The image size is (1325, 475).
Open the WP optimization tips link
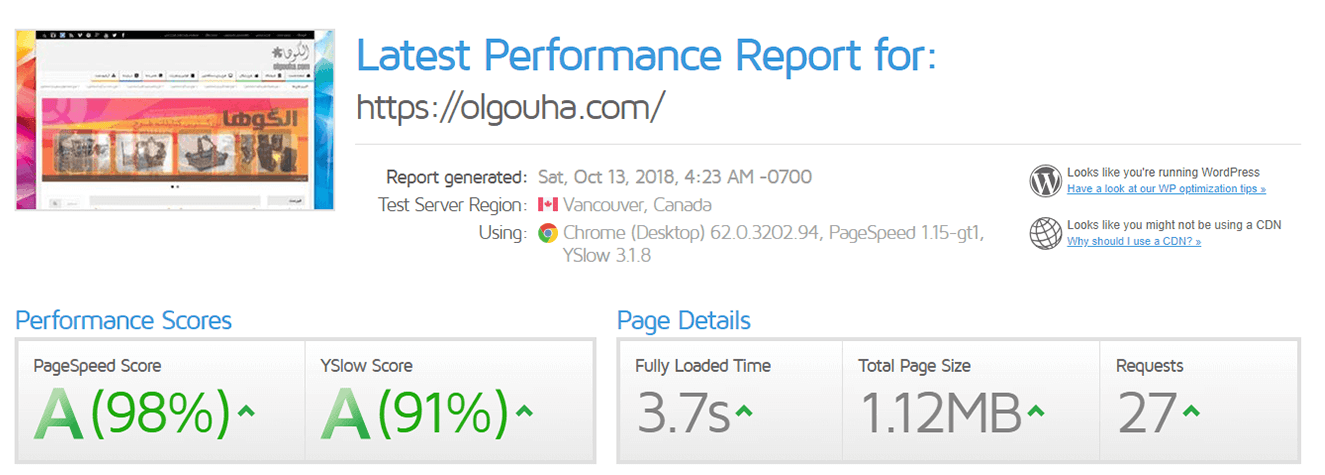click(1166, 189)
